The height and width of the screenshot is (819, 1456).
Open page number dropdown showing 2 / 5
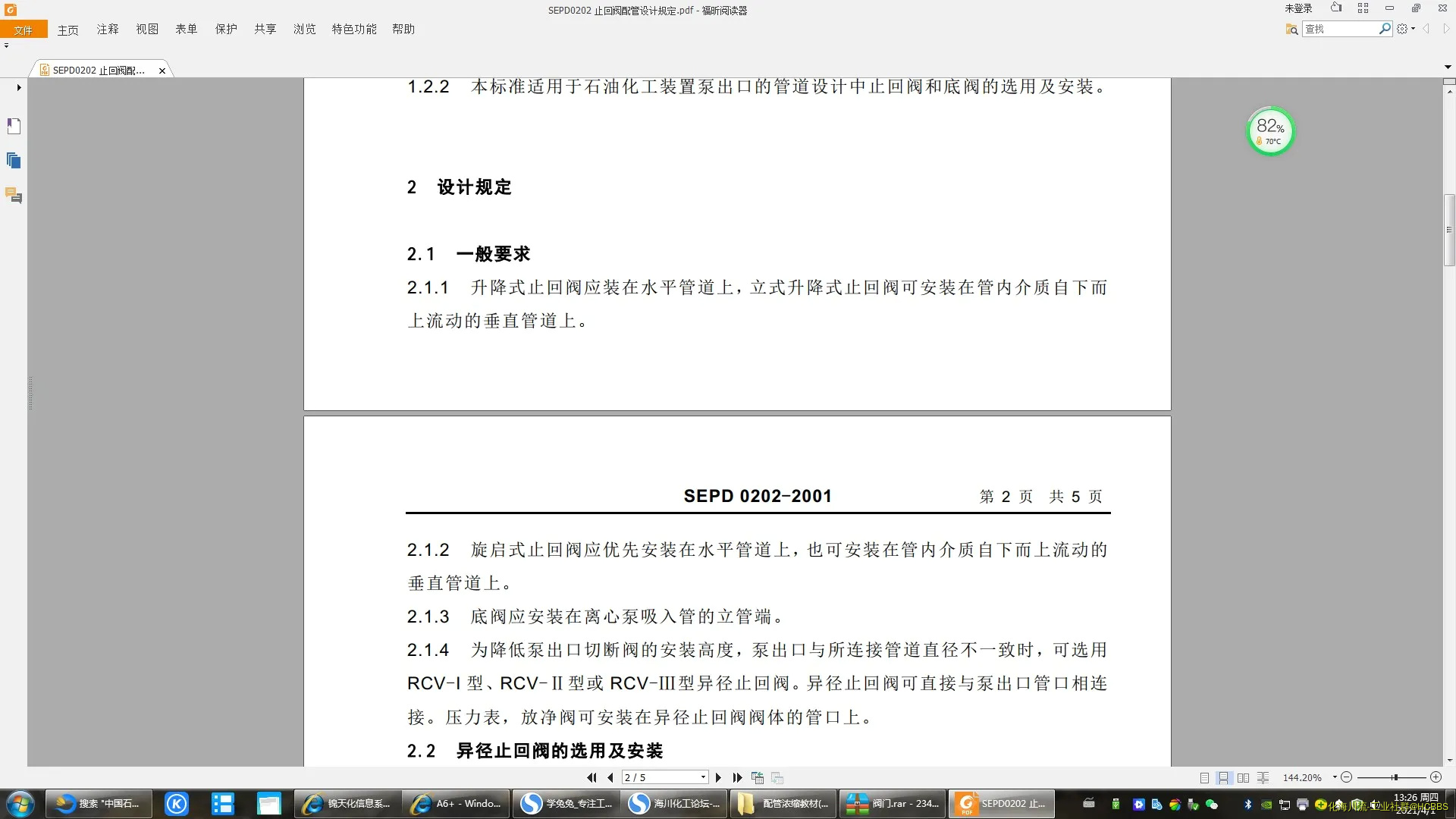point(704,778)
